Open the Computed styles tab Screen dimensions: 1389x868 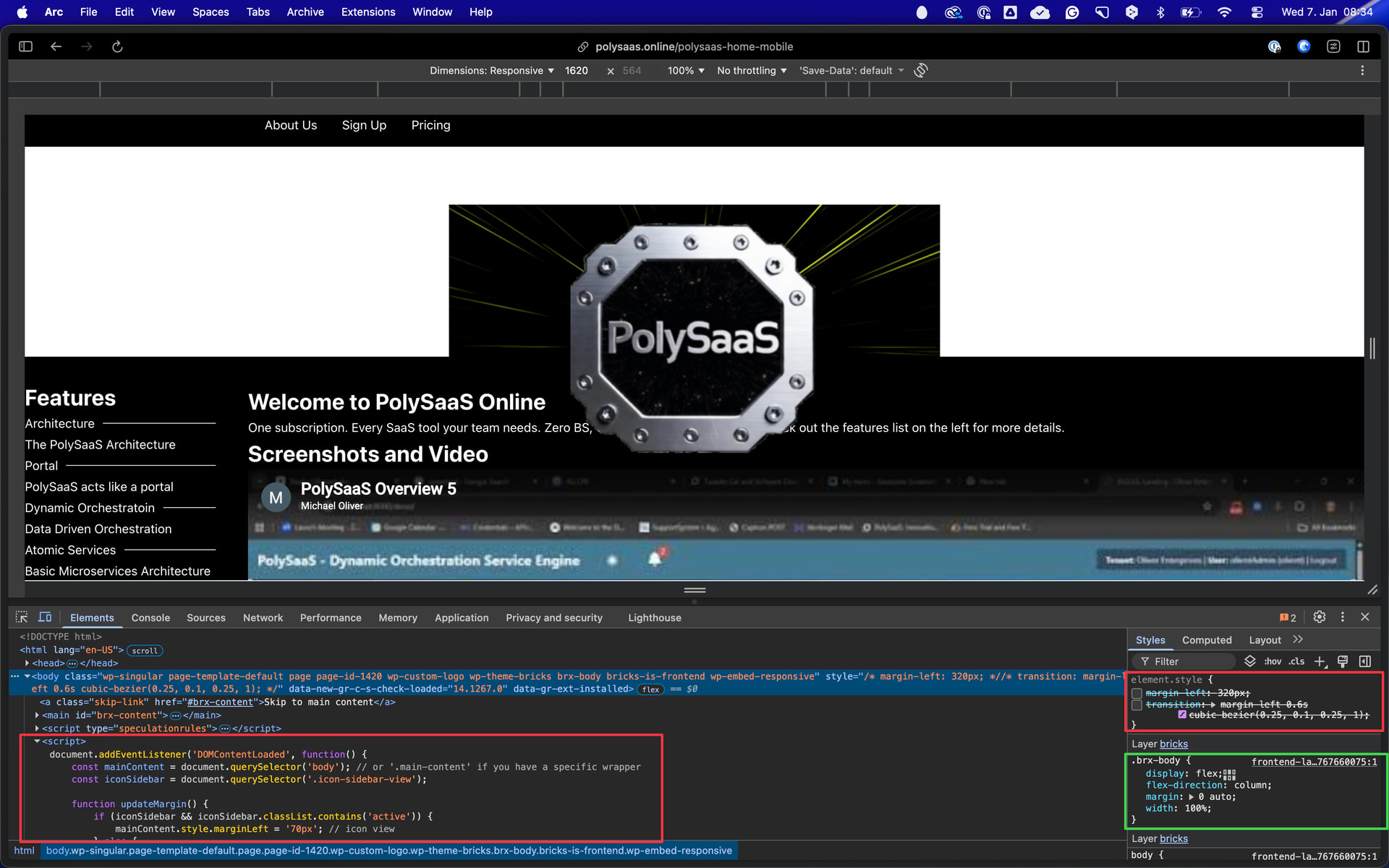(1206, 640)
